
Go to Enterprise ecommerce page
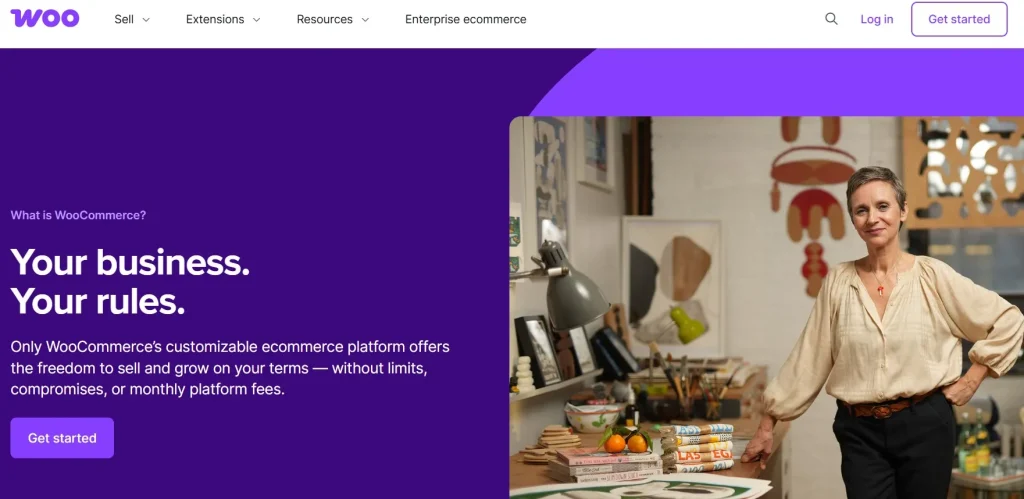click(466, 19)
